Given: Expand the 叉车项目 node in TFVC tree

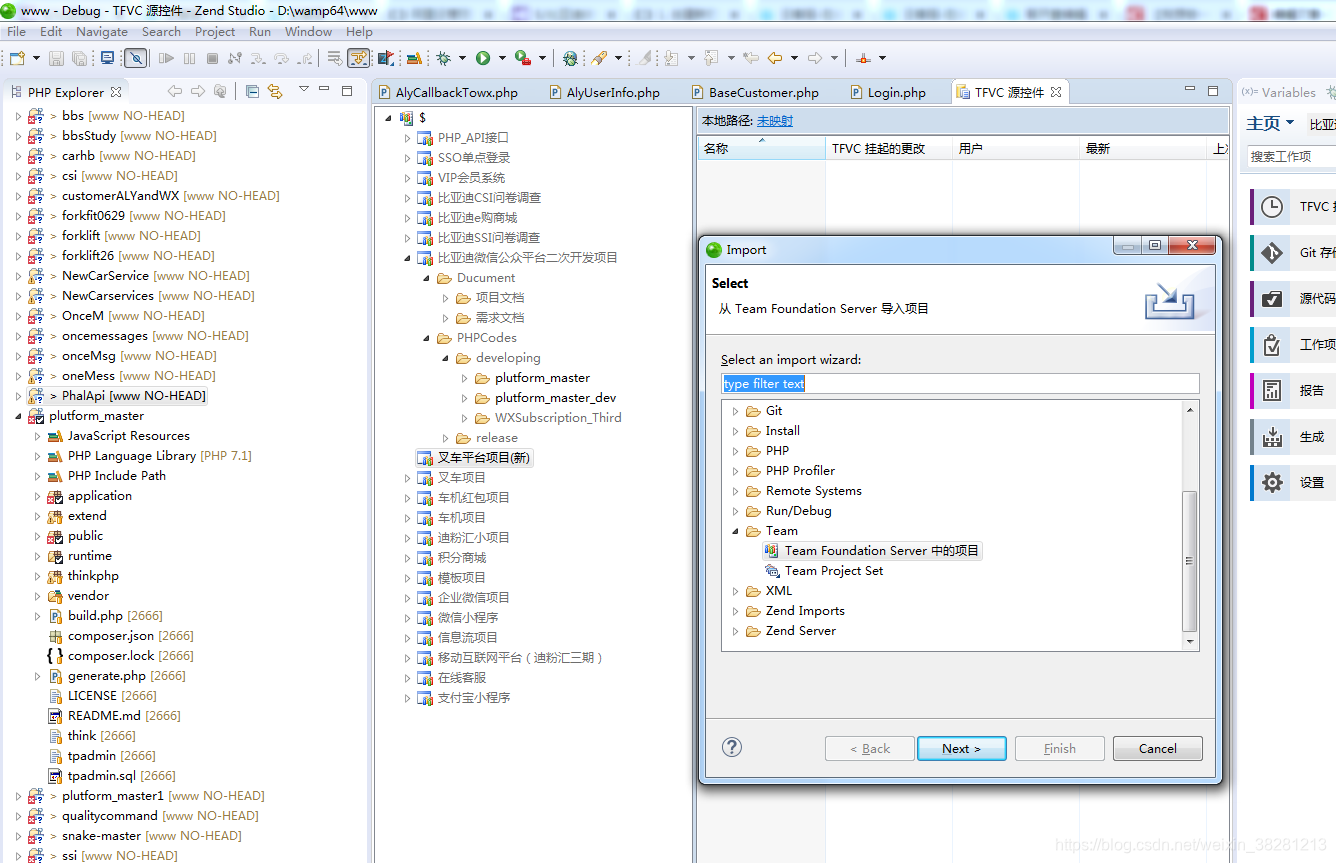Looking at the screenshot, I should click(408, 478).
